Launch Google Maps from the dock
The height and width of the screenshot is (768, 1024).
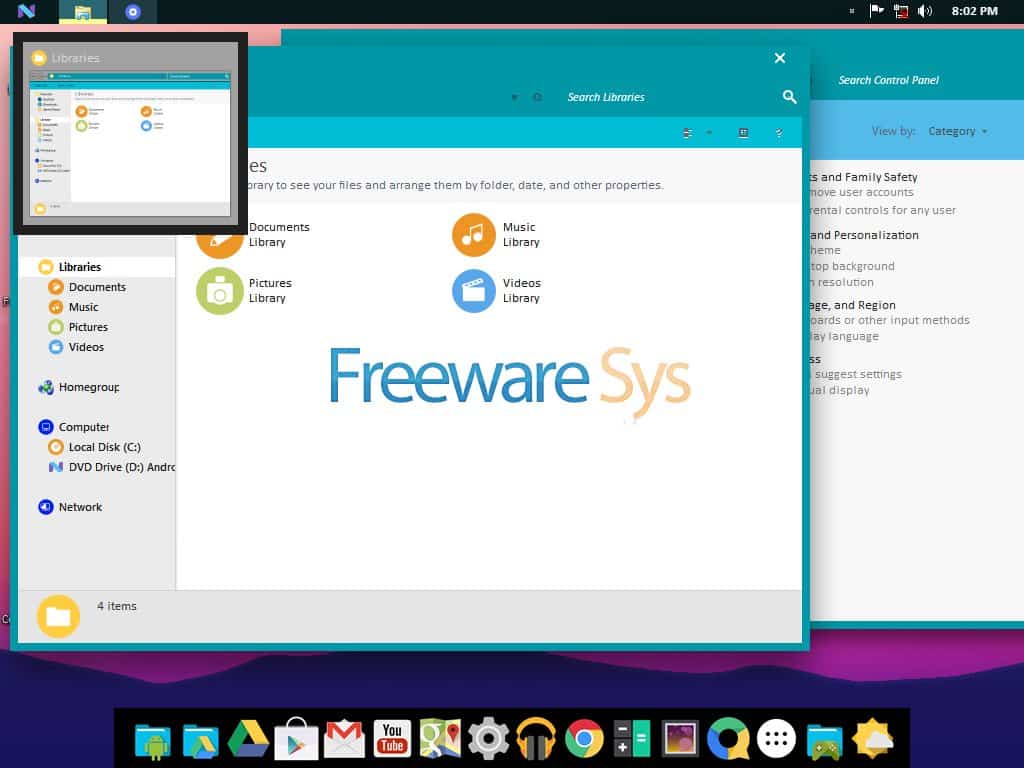[440, 739]
